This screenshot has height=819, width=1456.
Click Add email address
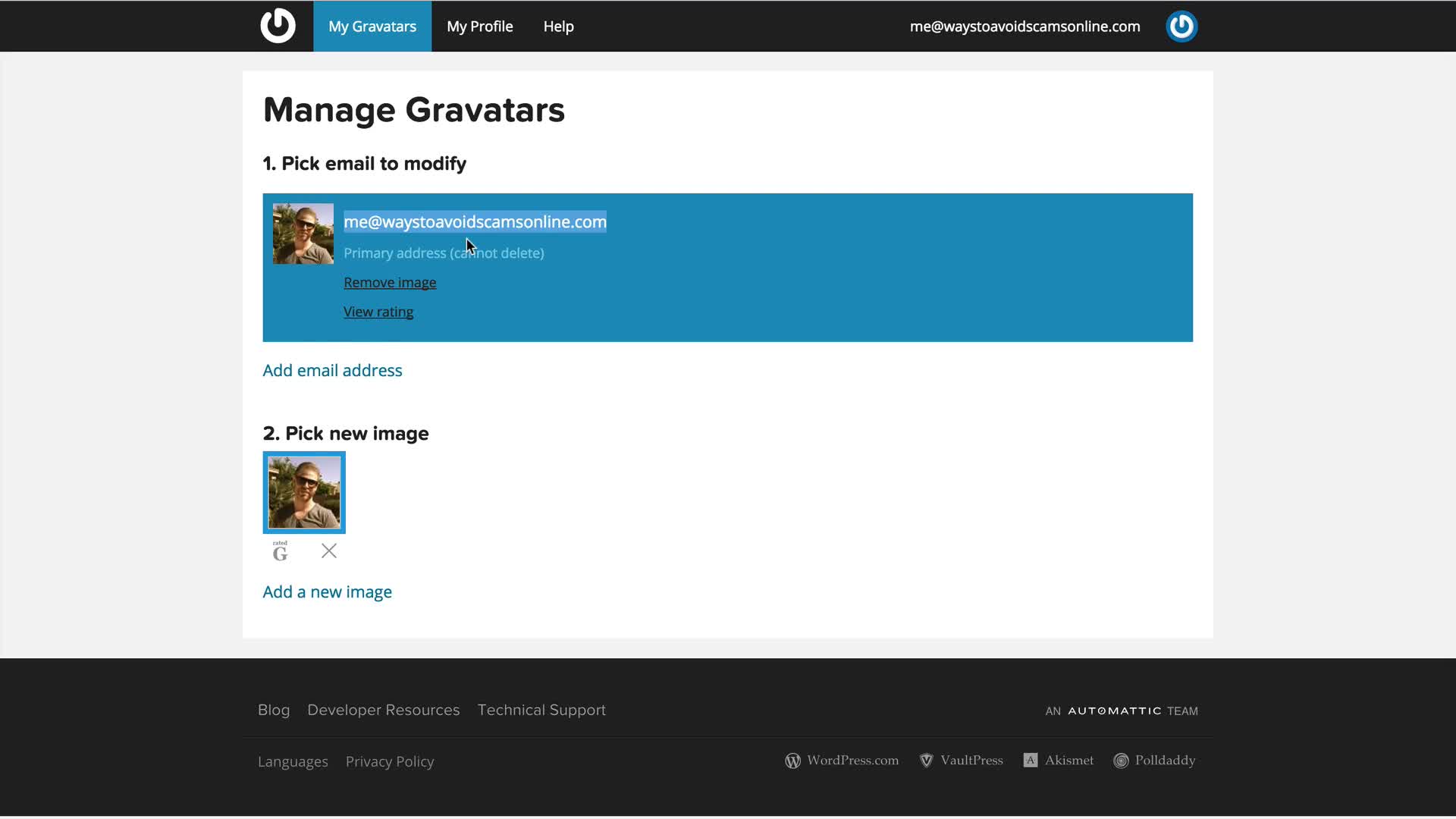click(x=332, y=370)
